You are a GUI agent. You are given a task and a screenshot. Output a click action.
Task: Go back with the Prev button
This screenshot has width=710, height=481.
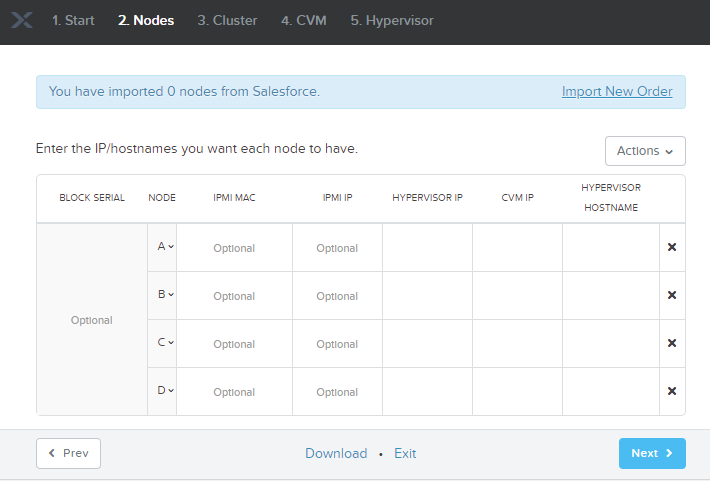pos(68,453)
